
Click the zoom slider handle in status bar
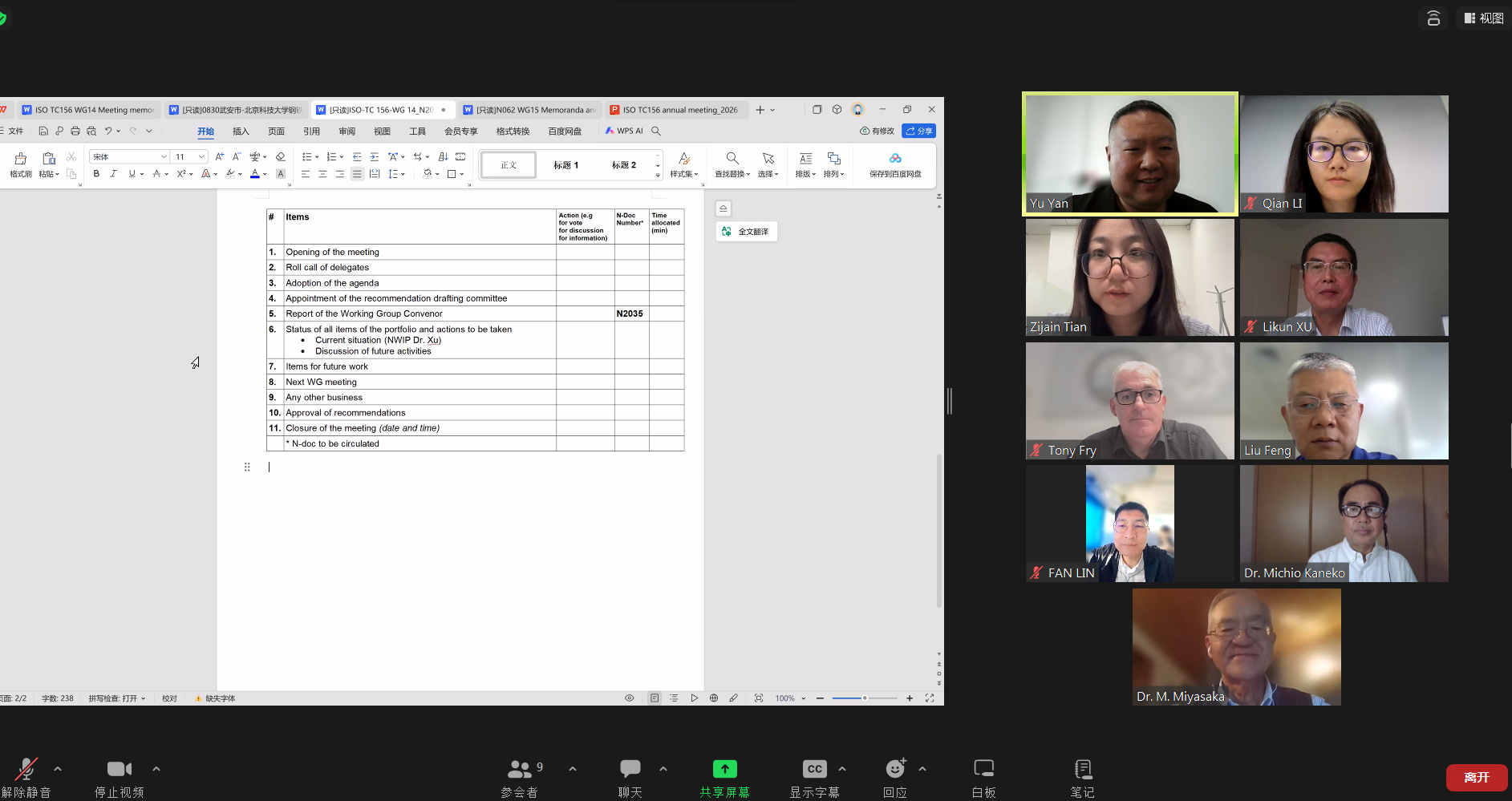(x=865, y=698)
